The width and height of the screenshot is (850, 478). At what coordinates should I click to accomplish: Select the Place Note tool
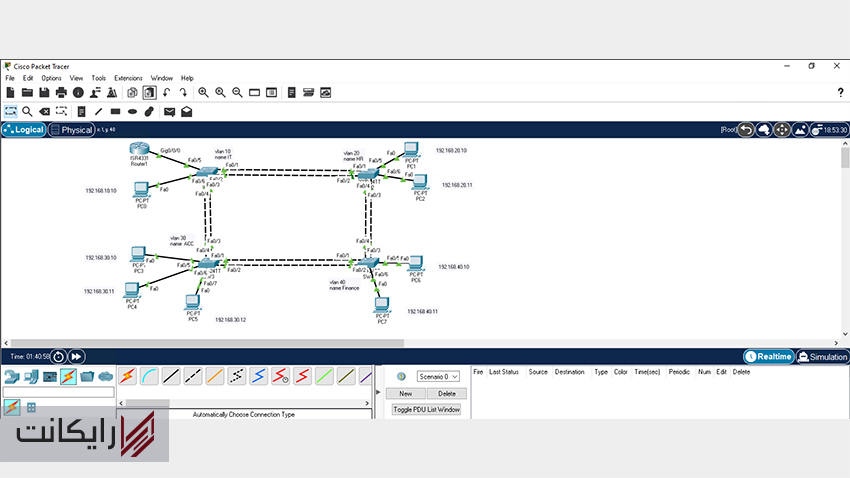(81, 111)
